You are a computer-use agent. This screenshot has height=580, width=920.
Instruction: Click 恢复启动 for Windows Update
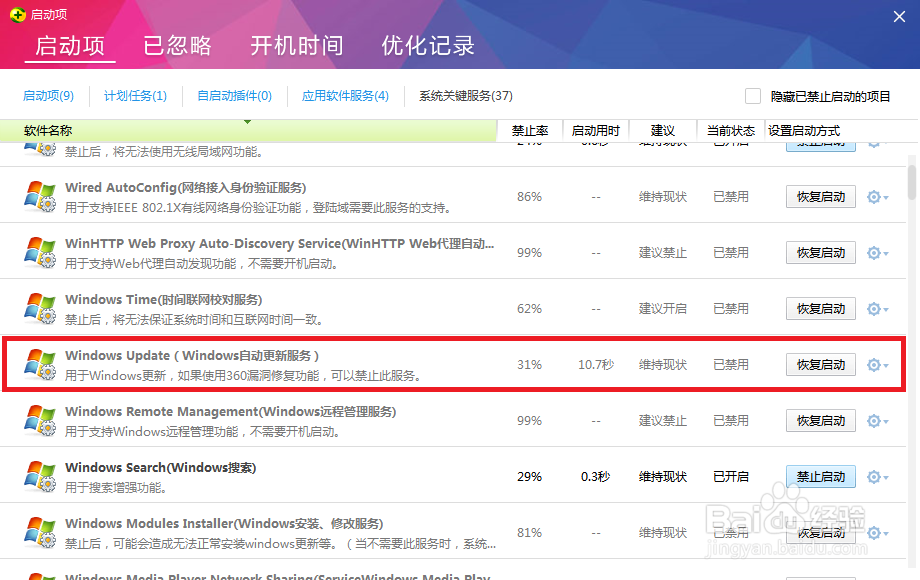coord(821,365)
